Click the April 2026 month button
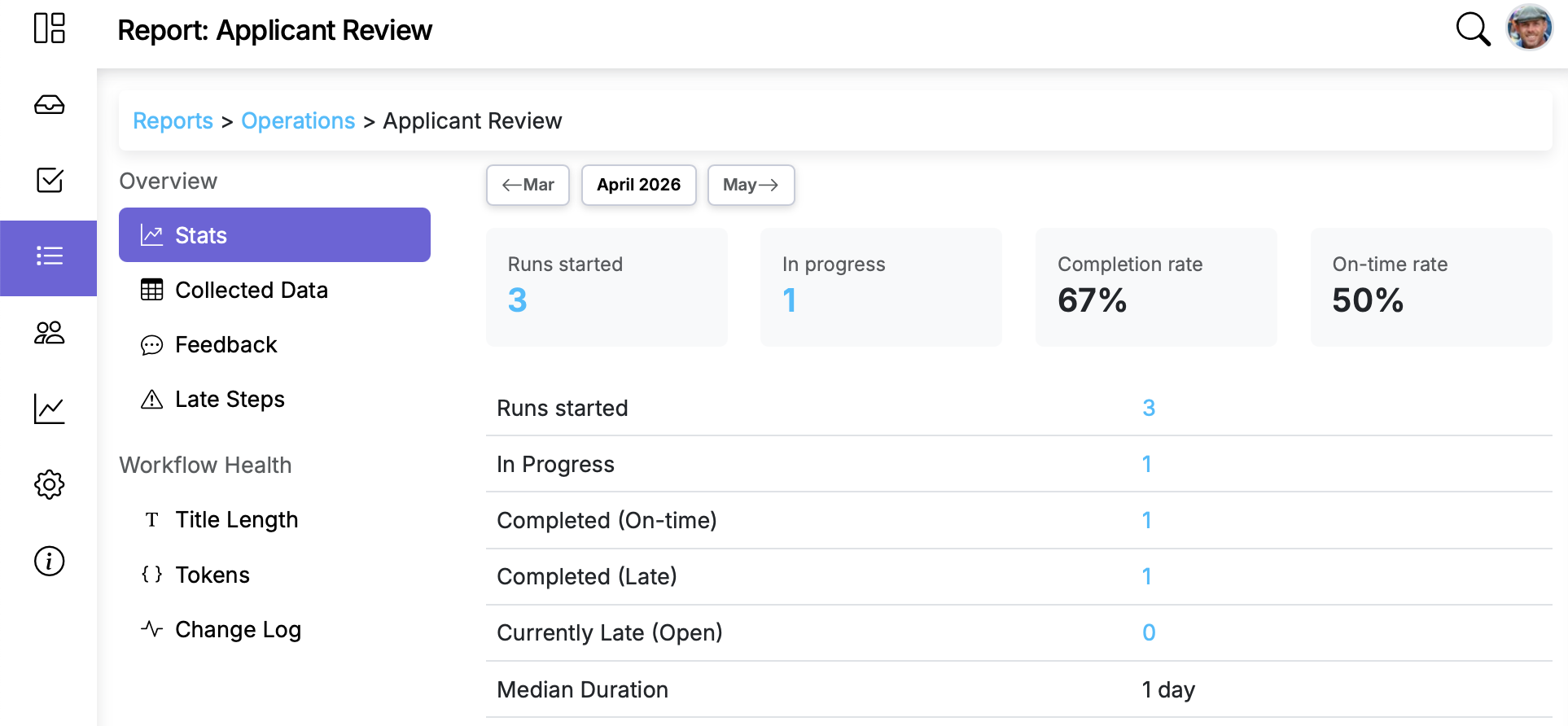This screenshot has height=726, width=1568. click(638, 185)
